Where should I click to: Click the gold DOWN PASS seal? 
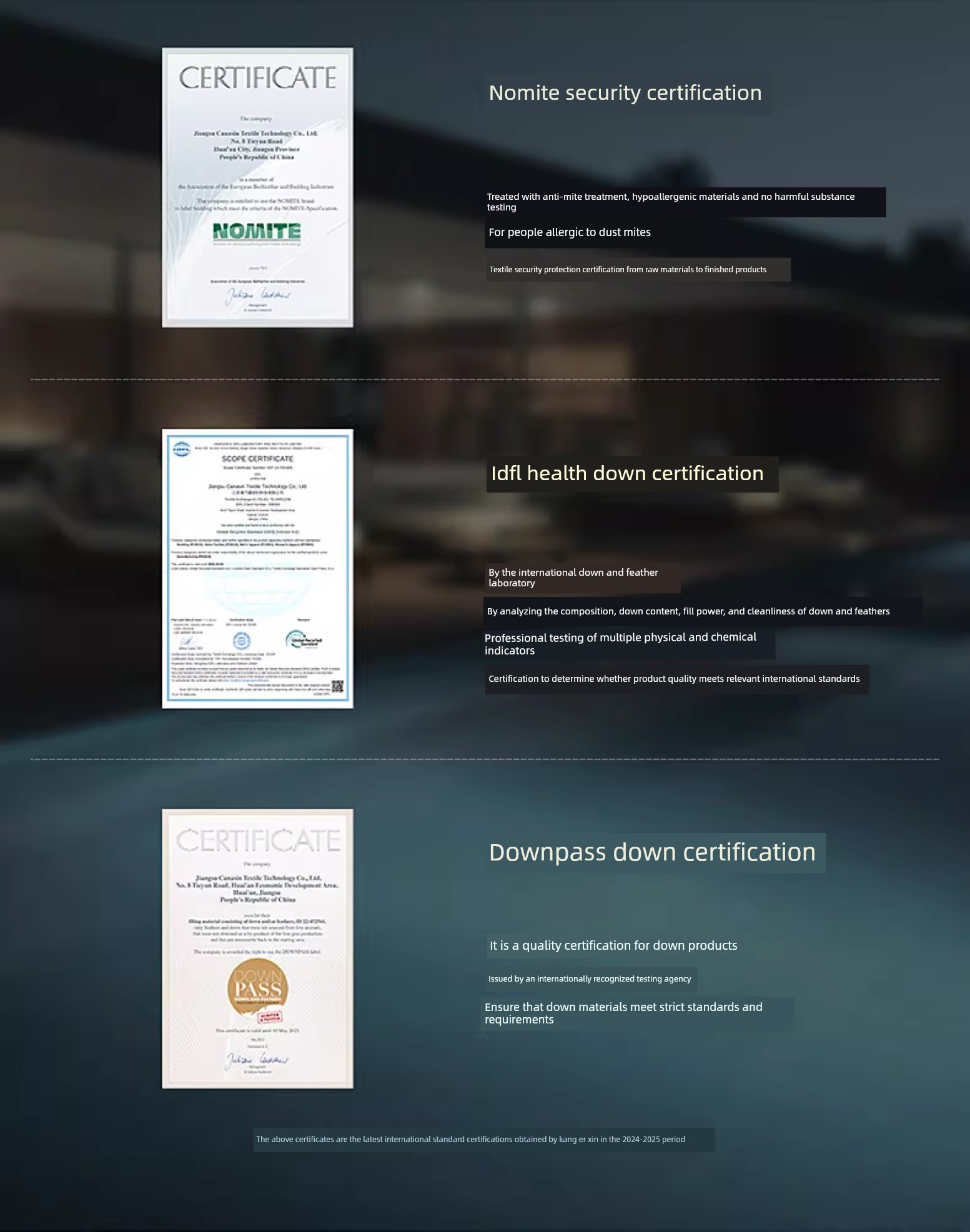coord(258,985)
